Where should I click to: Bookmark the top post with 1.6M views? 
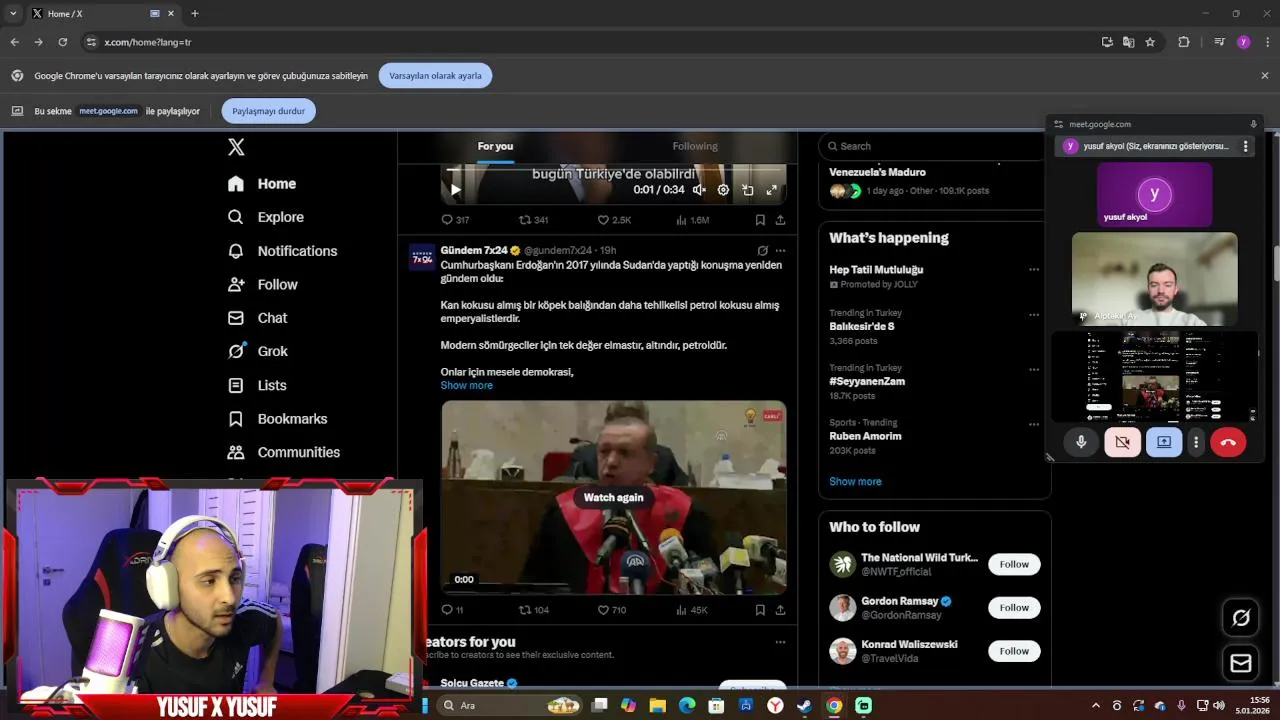pos(760,220)
